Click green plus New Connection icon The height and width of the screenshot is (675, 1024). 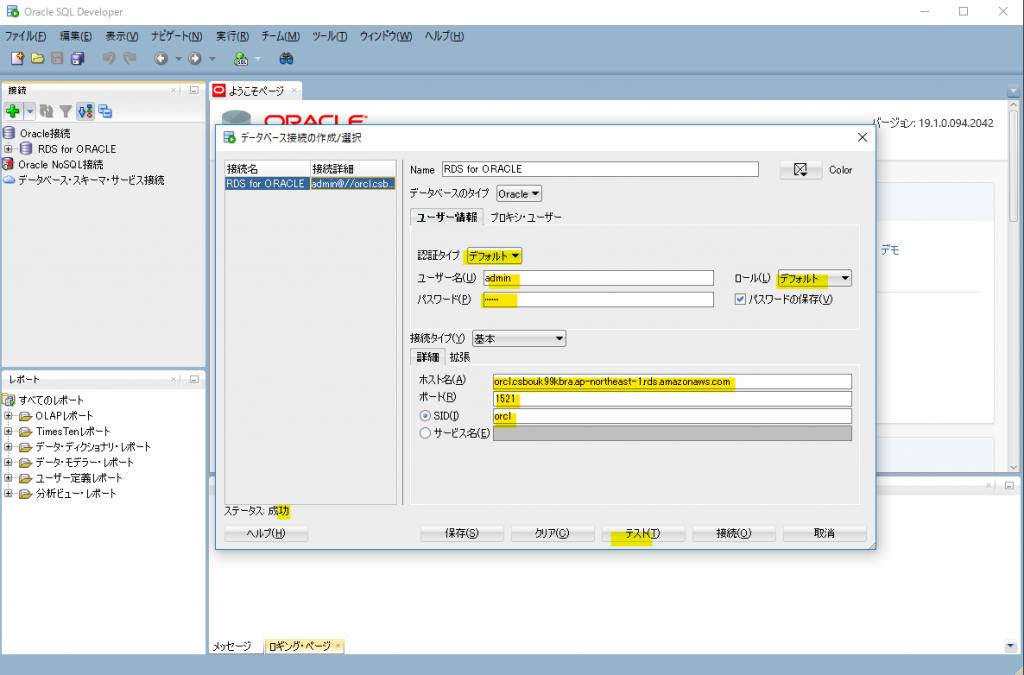pyautogui.click(x=13, y=112)
